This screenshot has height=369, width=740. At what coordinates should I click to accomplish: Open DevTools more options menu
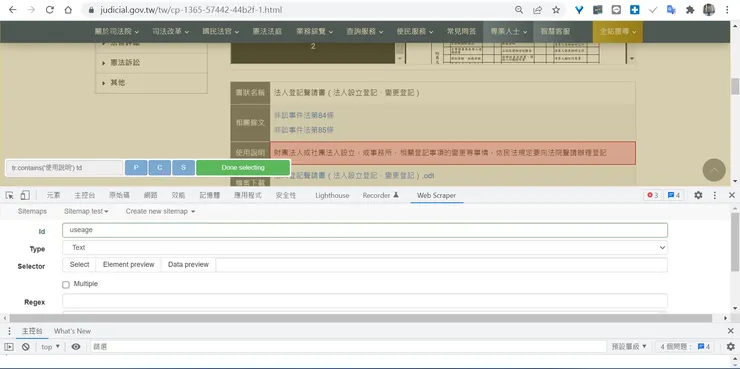point(715,195)
